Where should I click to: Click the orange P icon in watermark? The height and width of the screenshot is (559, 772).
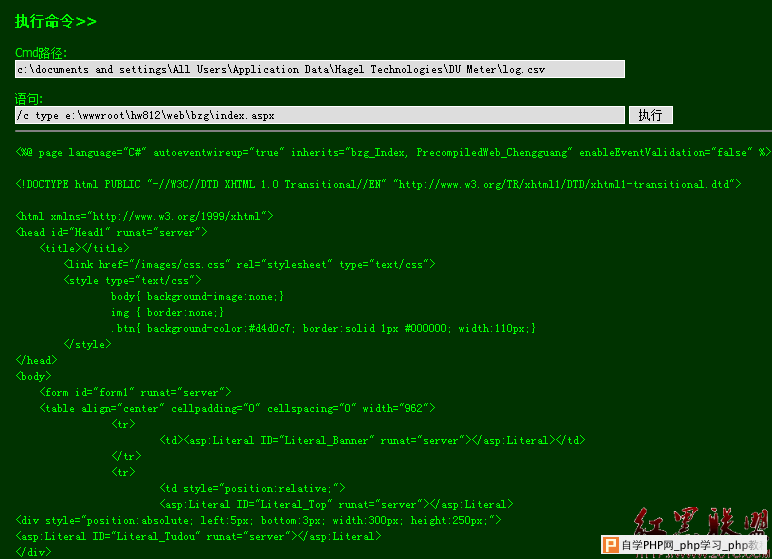tap(609, 545)
